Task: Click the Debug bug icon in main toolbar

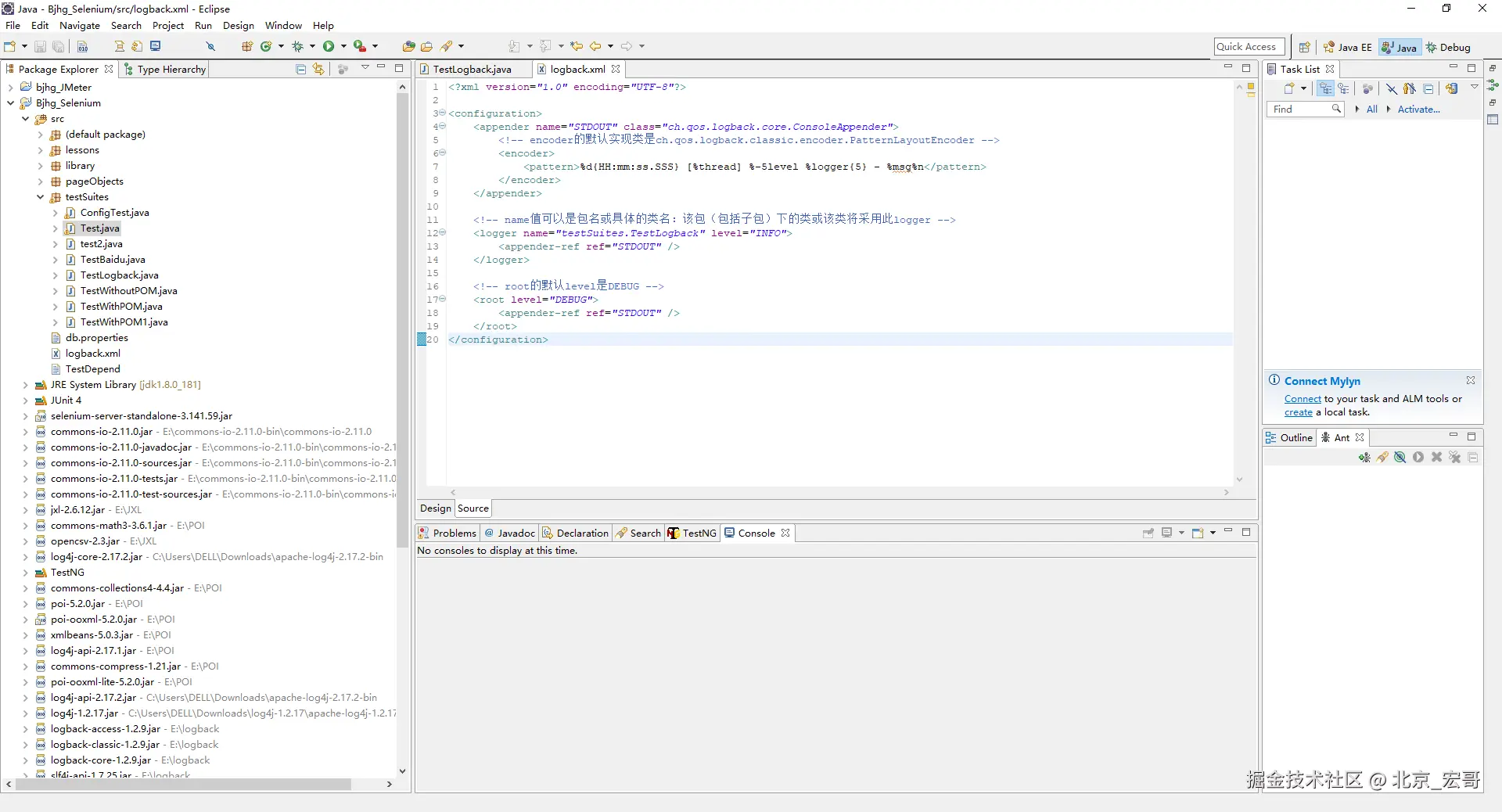Action: click(297, 46)
